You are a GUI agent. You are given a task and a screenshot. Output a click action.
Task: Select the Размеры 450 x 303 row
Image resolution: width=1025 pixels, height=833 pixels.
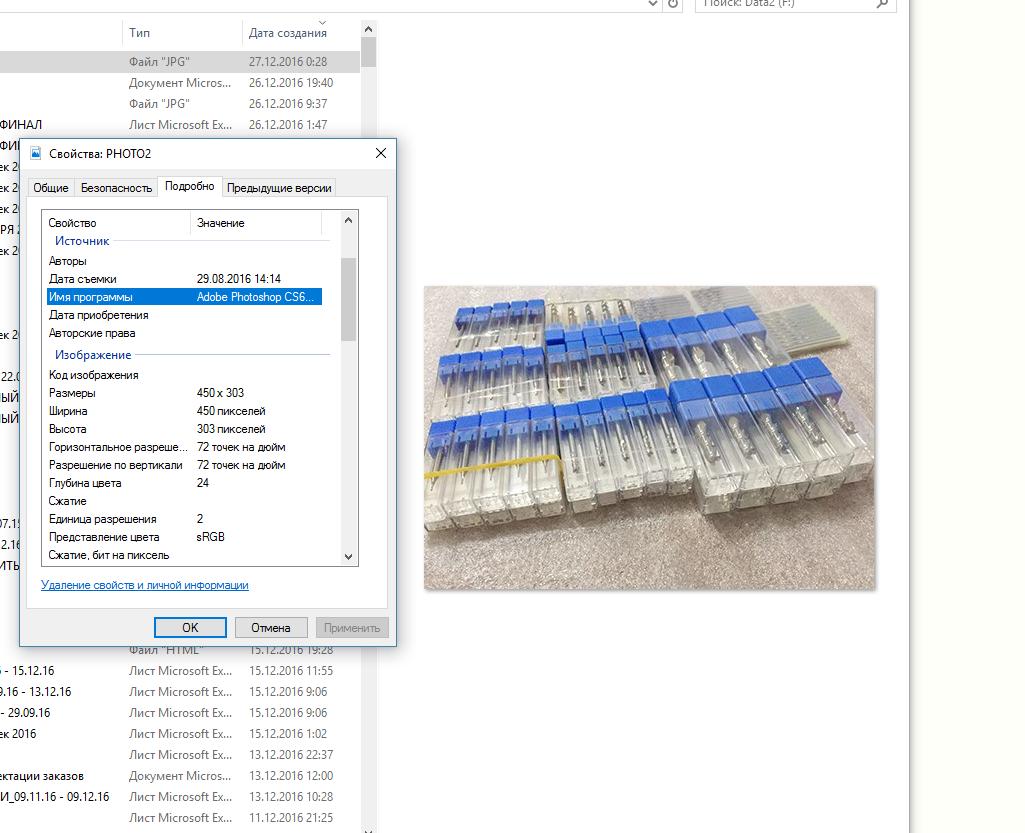pyautogui.click(x=184, y=393)
